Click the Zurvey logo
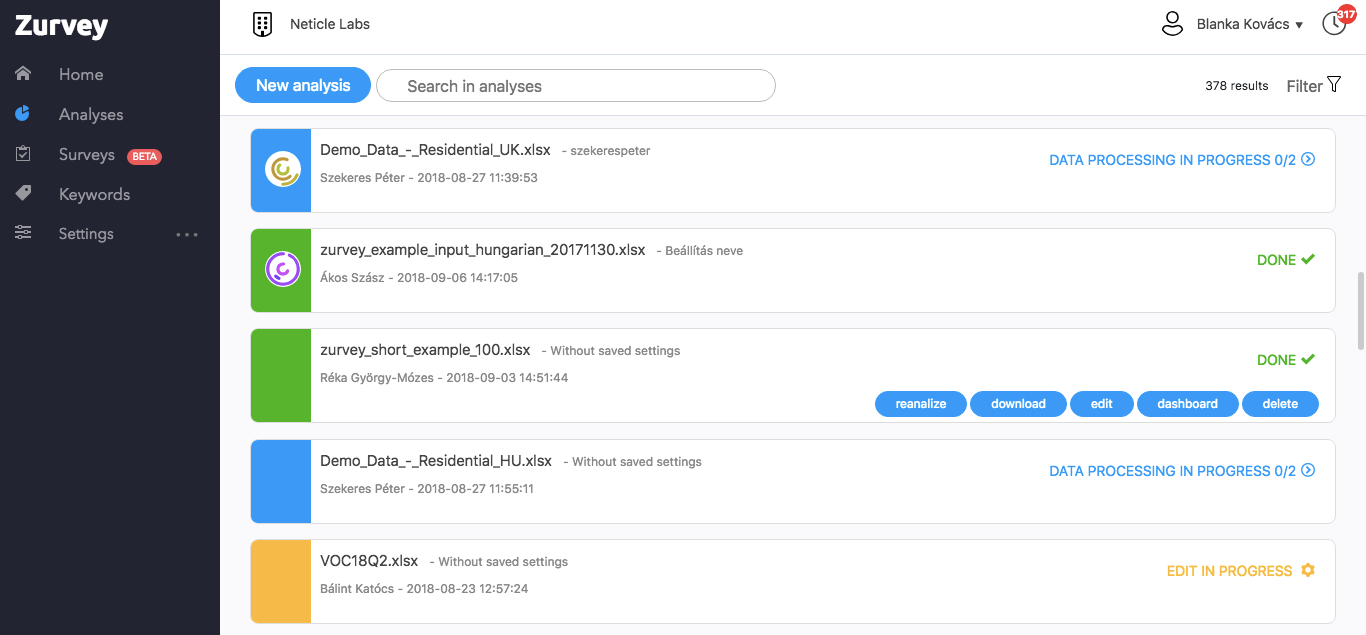This screenshot has width=1366, height=635. click(61, 27)
